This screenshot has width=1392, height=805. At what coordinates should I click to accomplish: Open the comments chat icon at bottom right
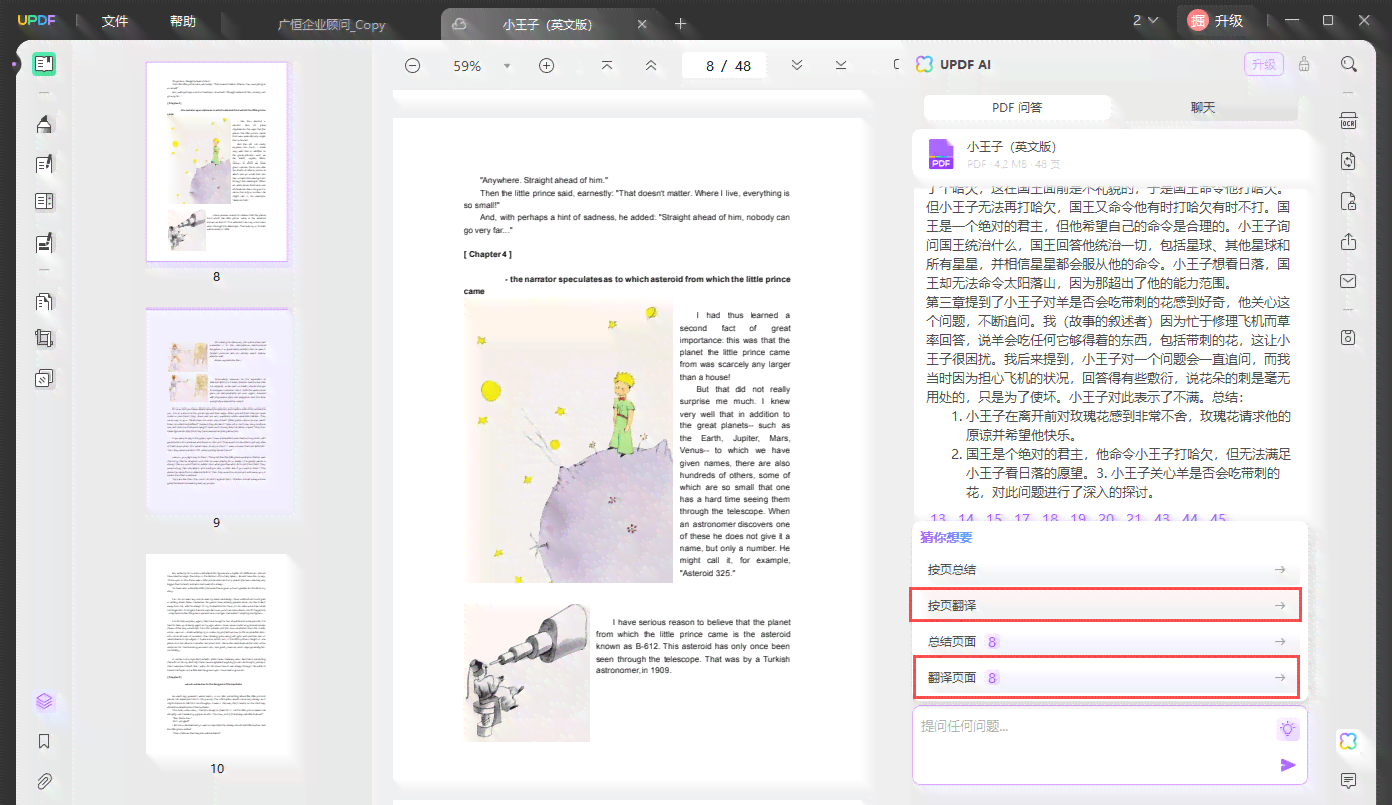[1348, 780]
